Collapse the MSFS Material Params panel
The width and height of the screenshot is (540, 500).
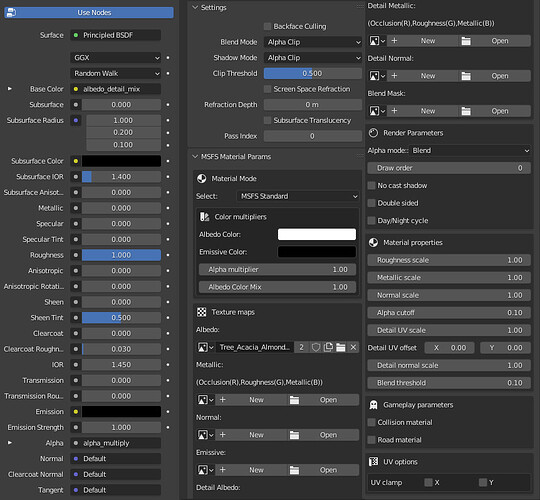(195, 157)
